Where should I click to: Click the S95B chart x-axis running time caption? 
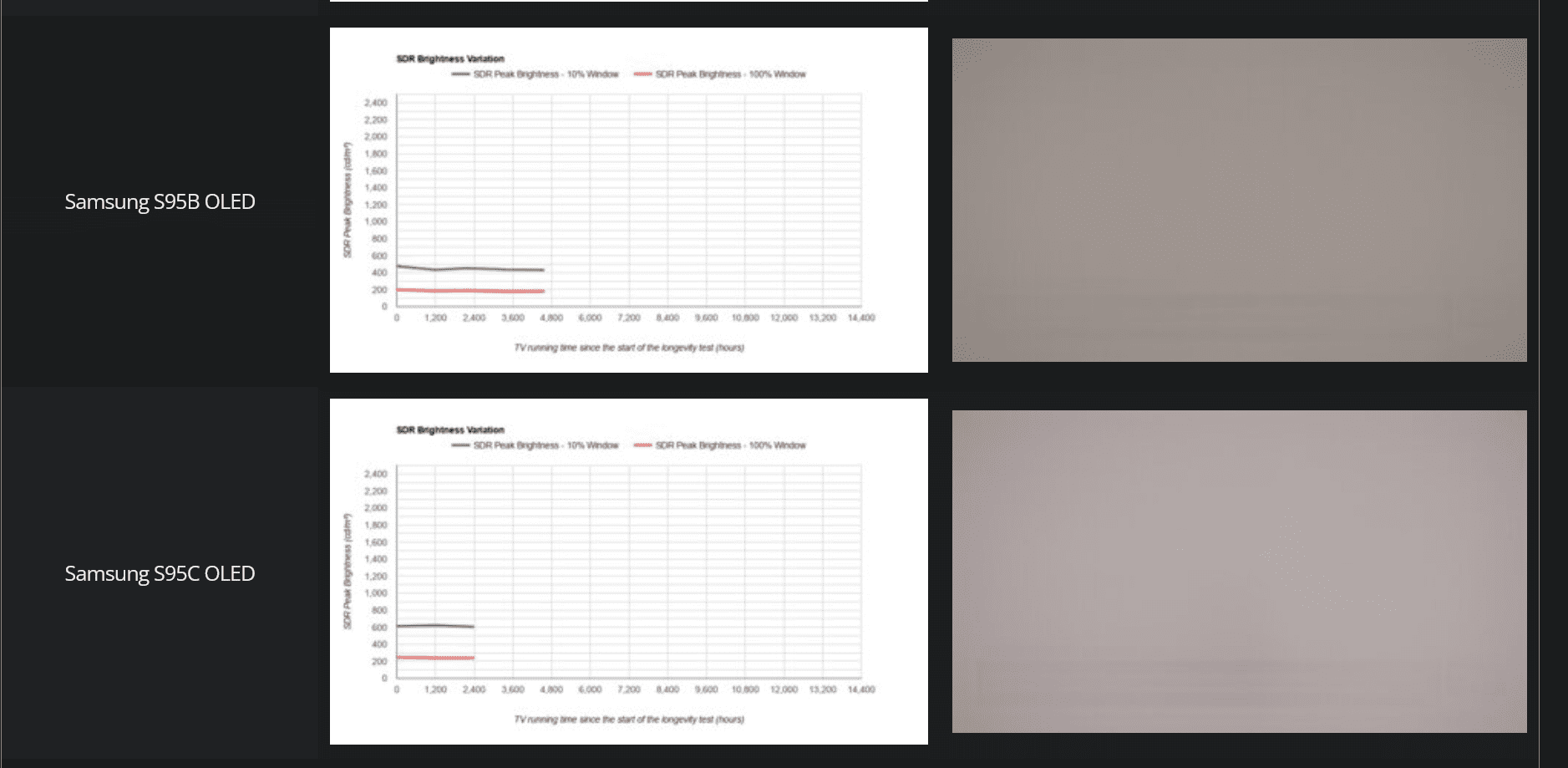tap(629, 348)
